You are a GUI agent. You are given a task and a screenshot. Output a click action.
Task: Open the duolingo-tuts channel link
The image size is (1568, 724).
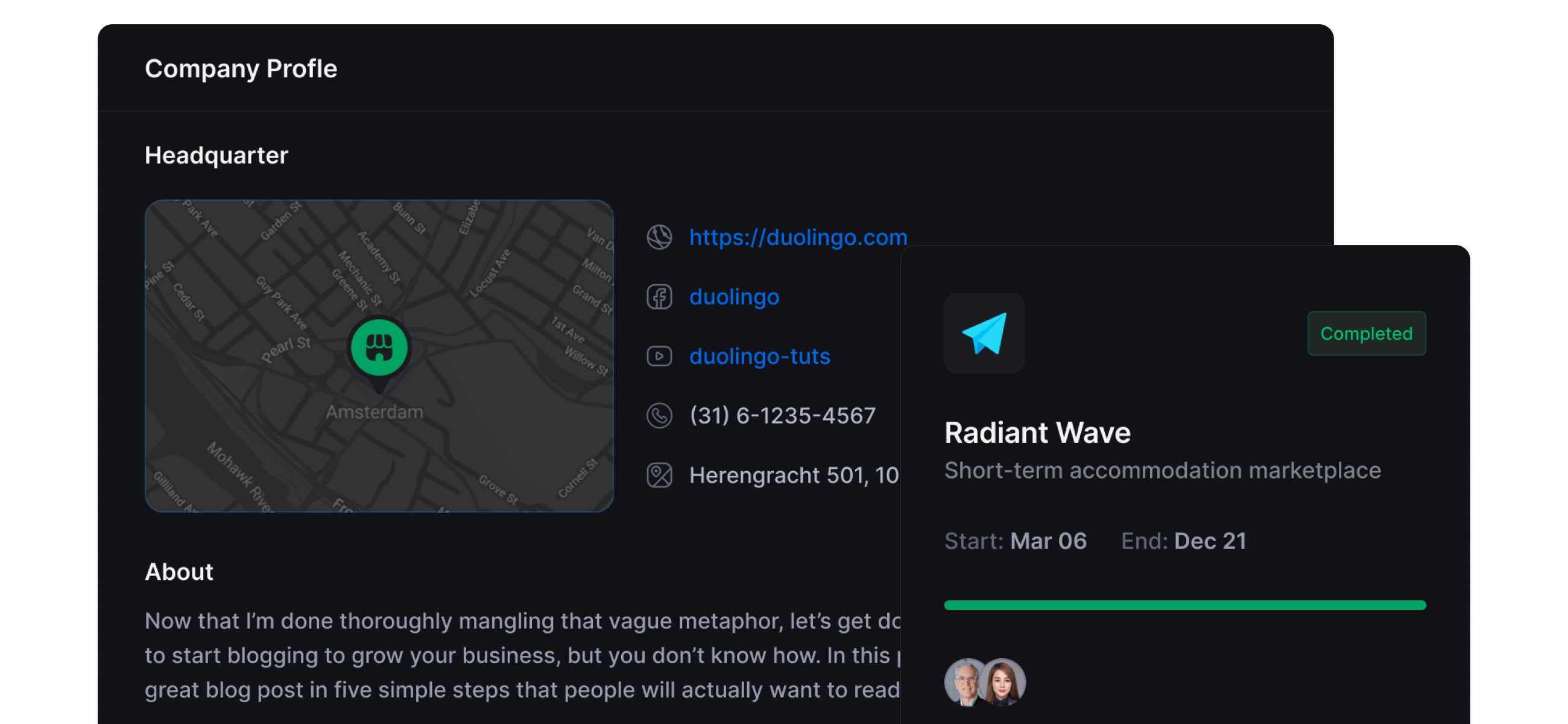pyautogui.click(x=760, y=356)
